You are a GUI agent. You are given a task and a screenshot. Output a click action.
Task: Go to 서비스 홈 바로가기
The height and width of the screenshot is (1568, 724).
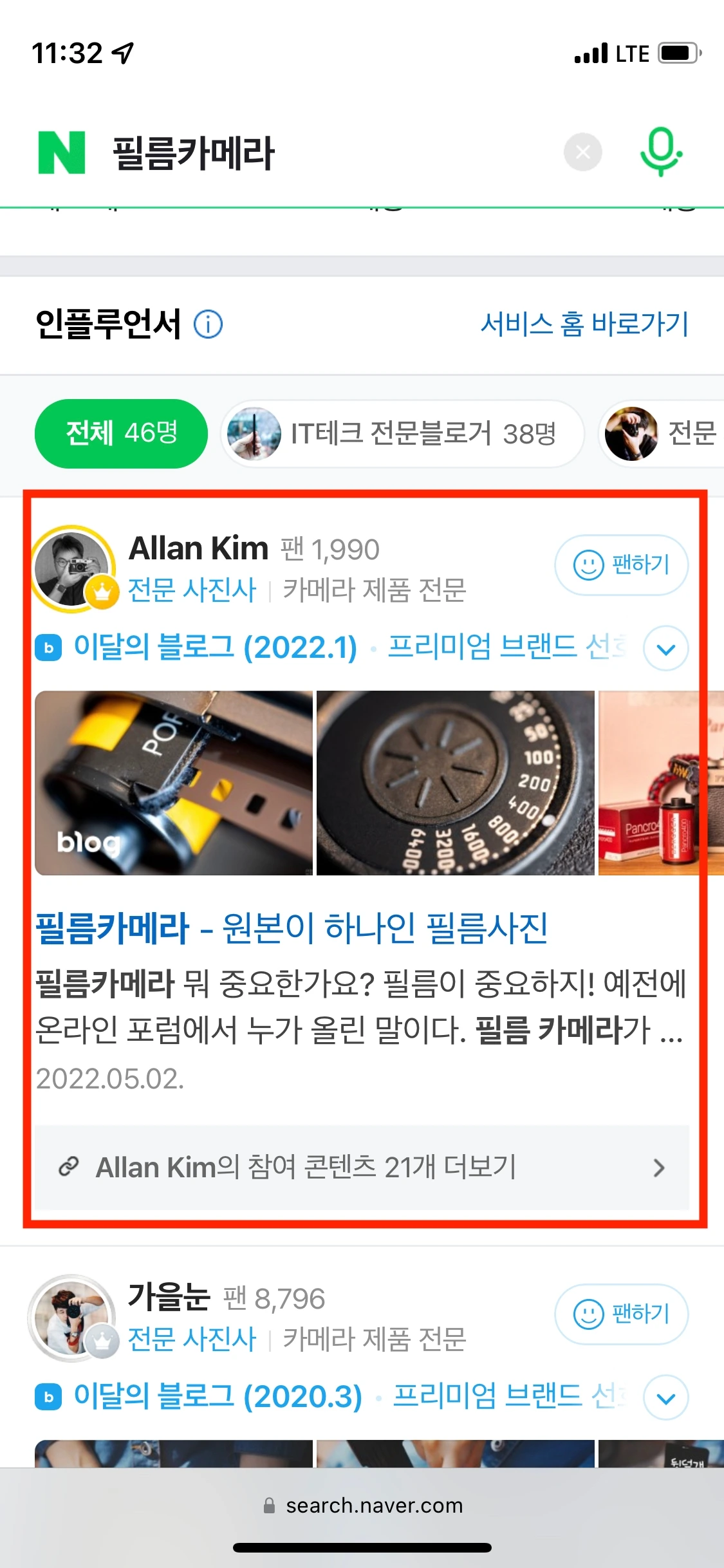click(584, 324)
